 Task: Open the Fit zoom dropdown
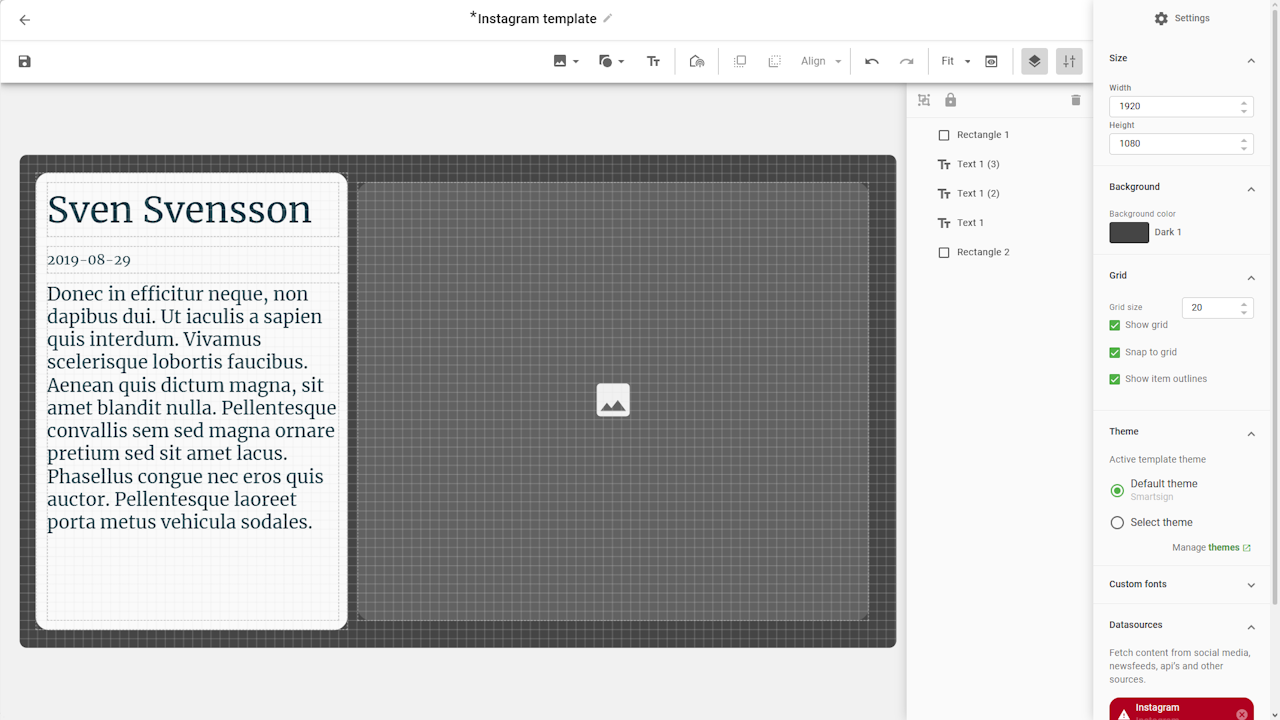(955, 62)
